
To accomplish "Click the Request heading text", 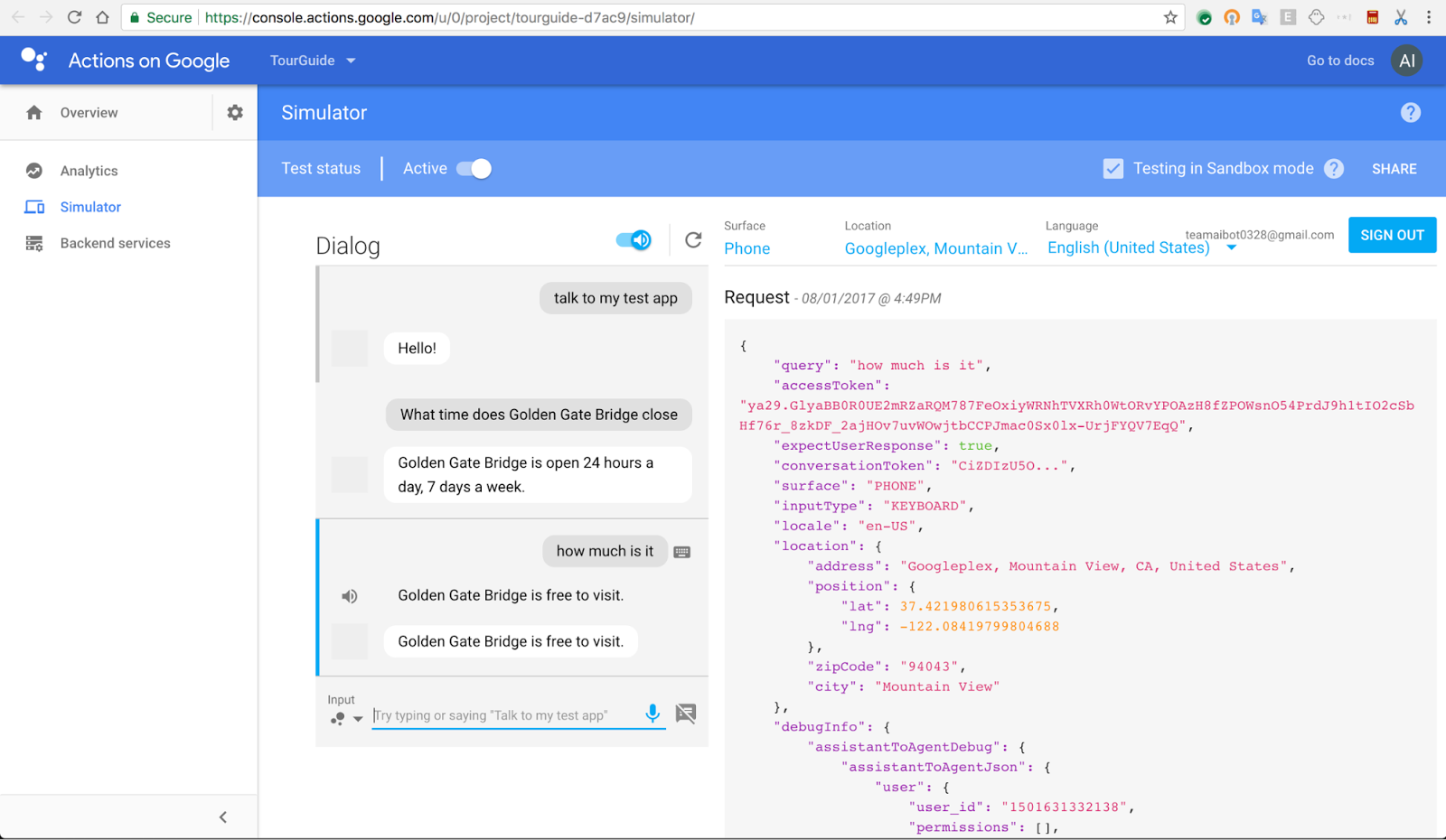I will pos(756,297).
